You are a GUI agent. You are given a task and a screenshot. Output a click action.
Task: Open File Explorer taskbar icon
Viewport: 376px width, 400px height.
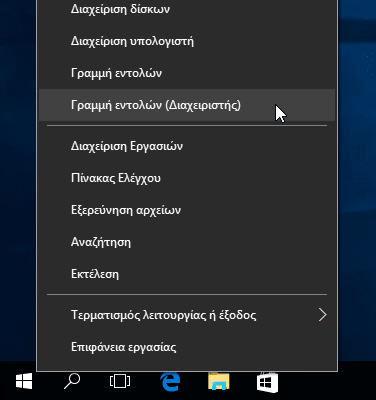click(x=219, y=381)
